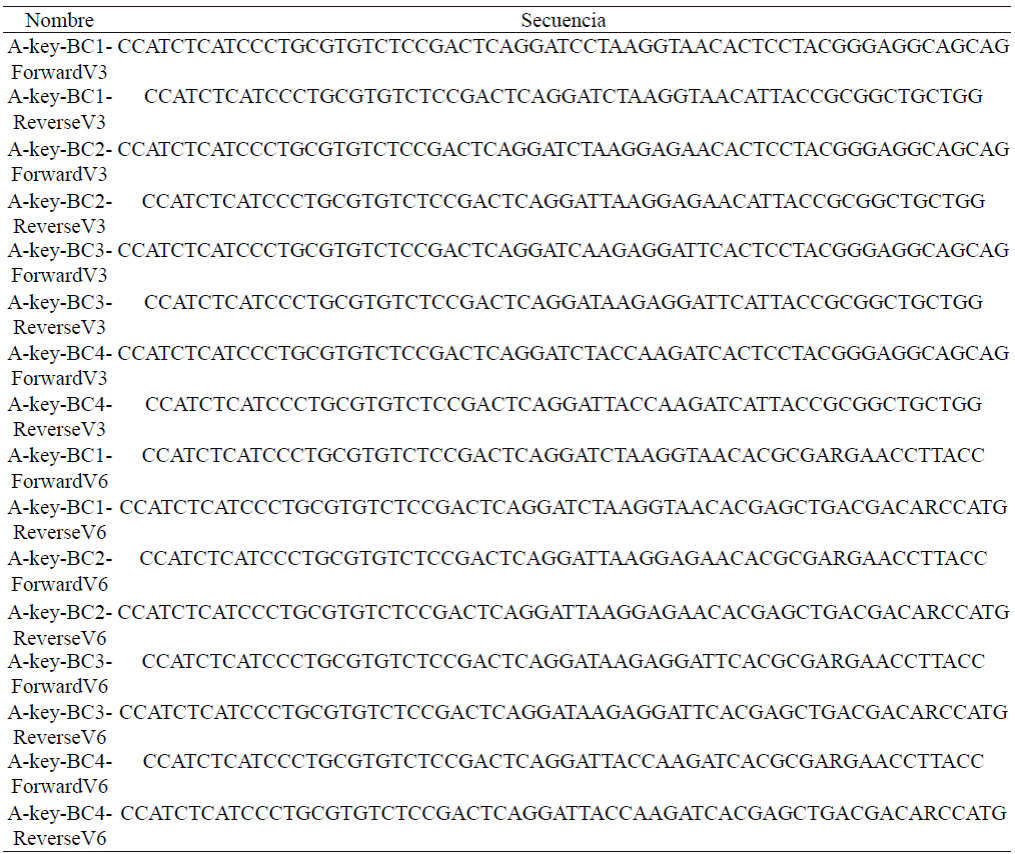Select the A-key-BC3-ReverseV6 name cell
Screen dimensions: 1015x854
point(60,725)
